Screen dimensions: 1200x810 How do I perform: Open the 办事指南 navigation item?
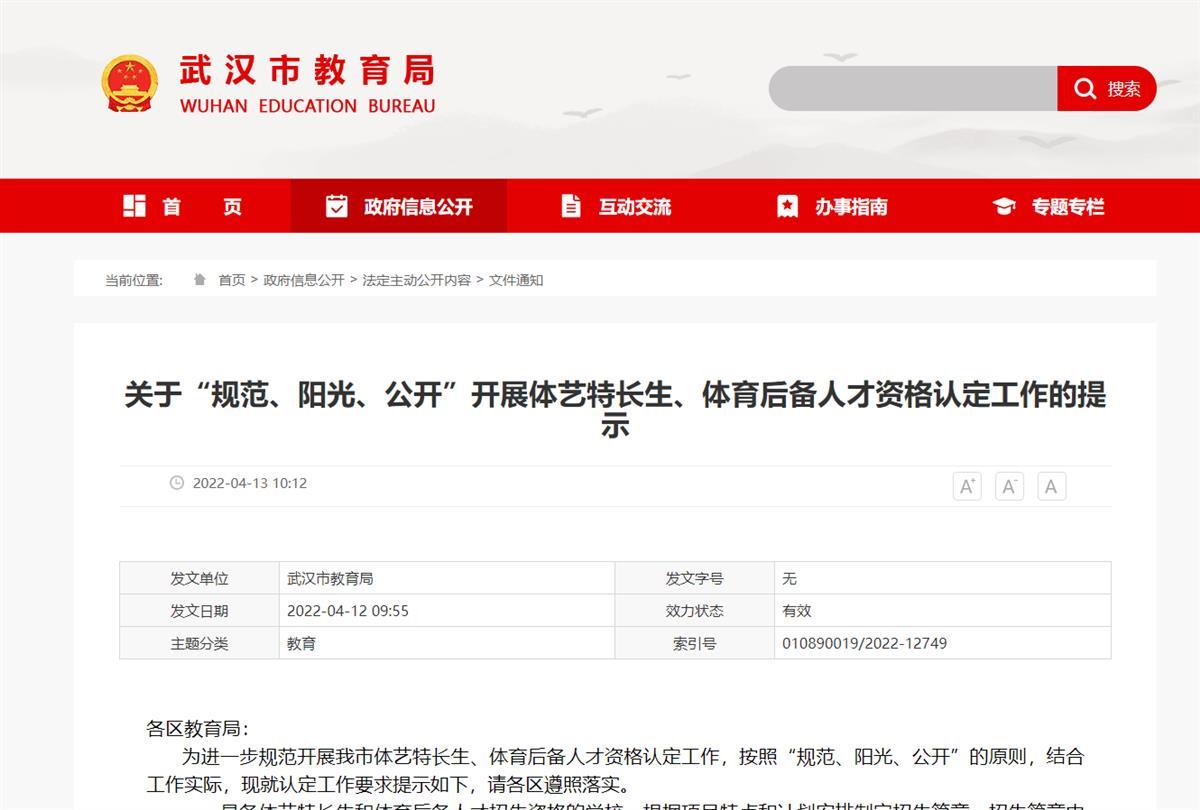point(832,206)
